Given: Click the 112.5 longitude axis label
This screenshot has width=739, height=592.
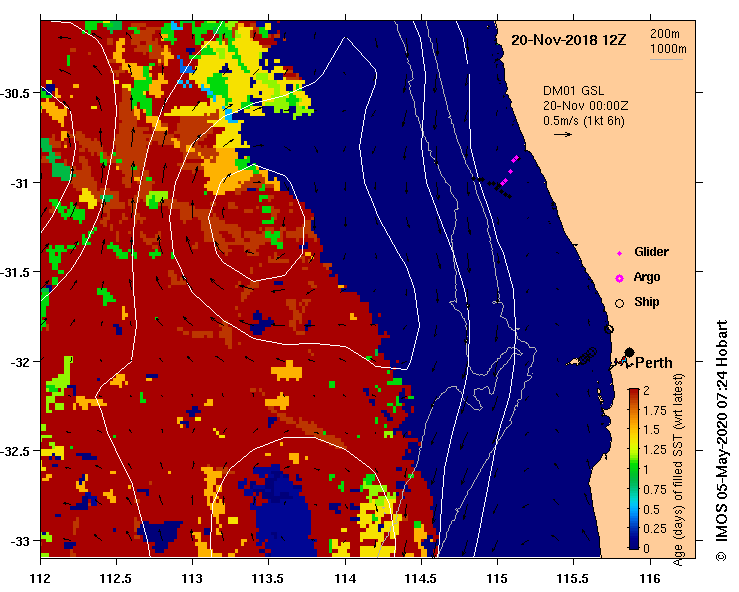Looking at the screenshot, I should point(116,578).
